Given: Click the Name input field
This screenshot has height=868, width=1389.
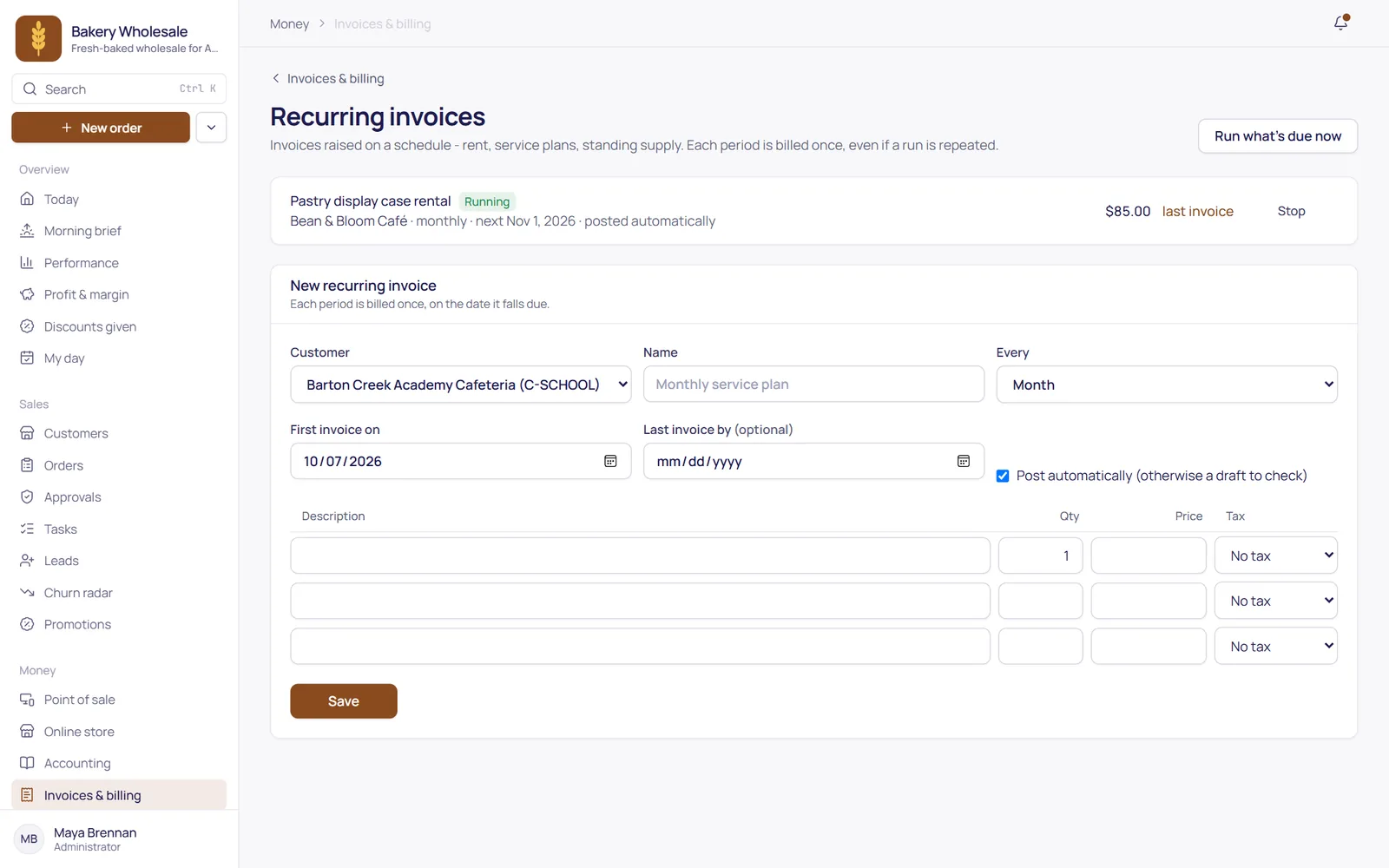Looking at the screenshot, I should [813, 384].
